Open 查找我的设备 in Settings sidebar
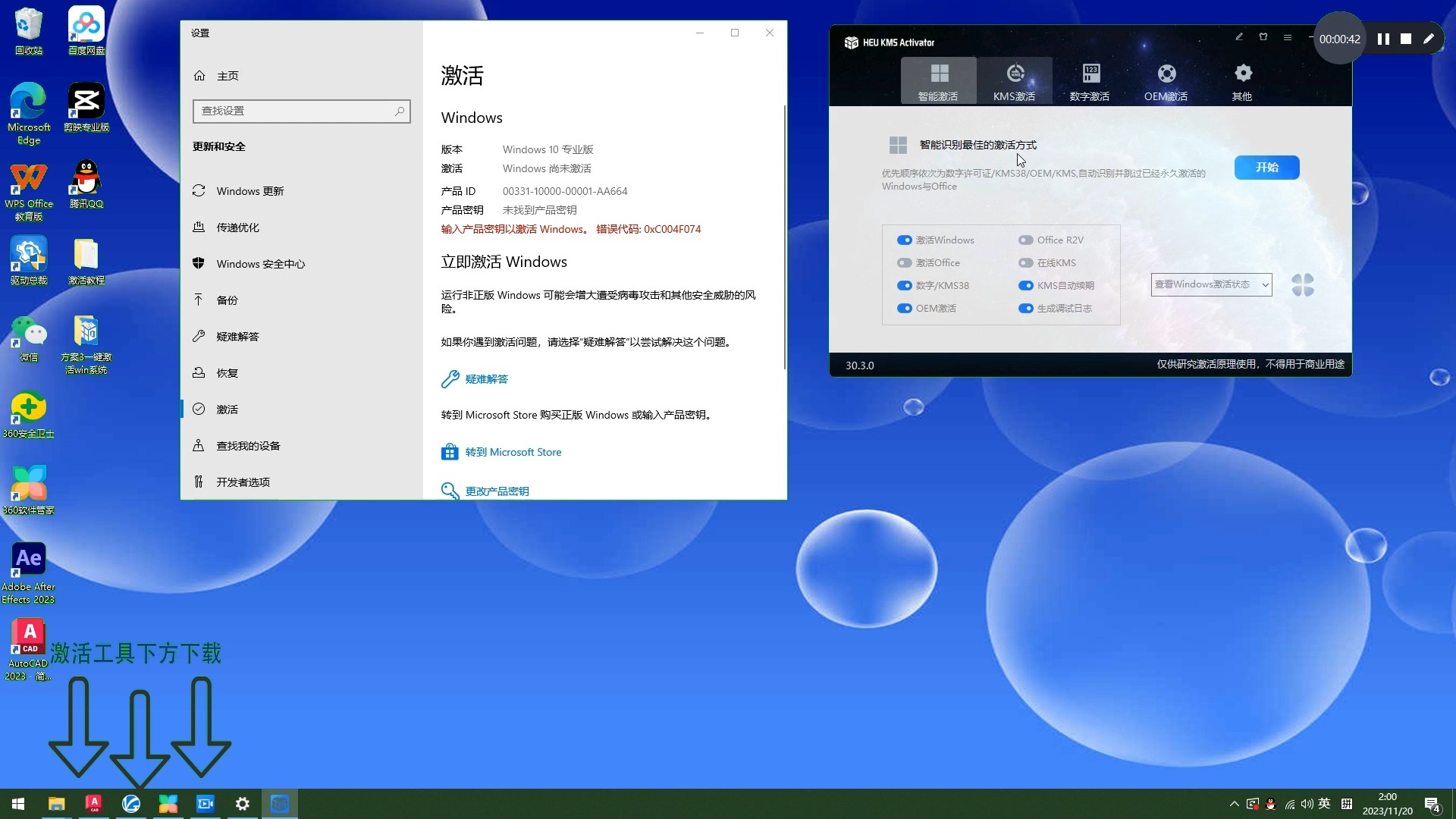The width and height of the screenshot is (1456, 819). pyautogui.click(x=301, y=446)
